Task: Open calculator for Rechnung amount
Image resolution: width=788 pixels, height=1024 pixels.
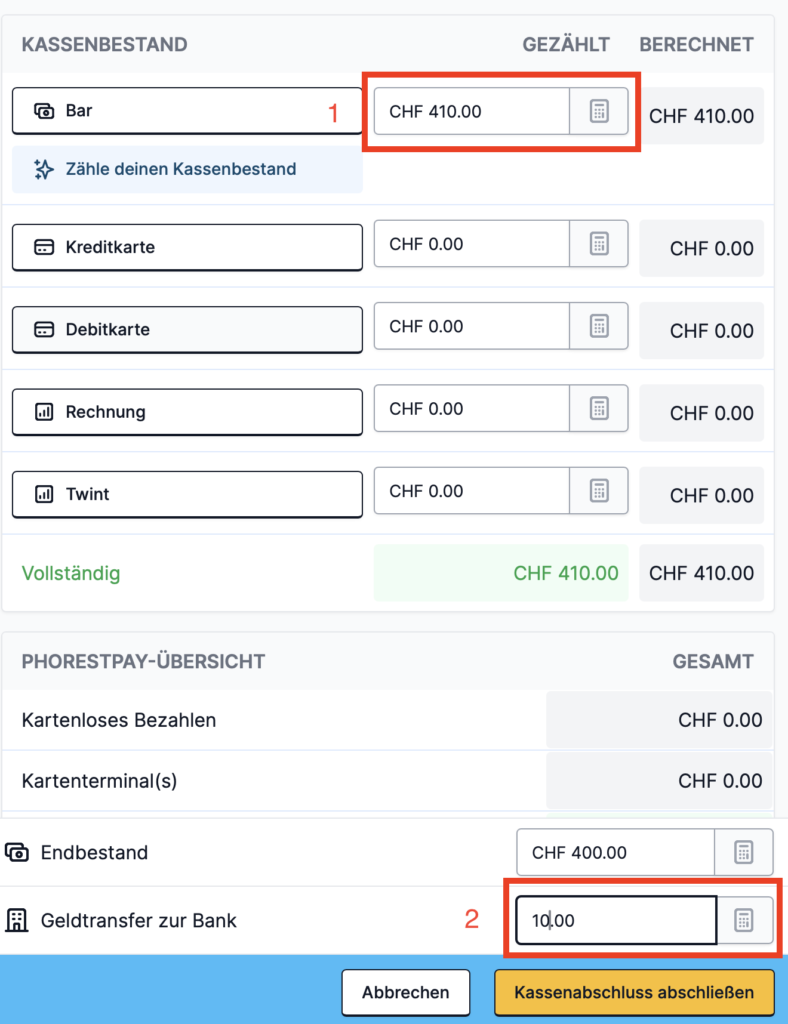Action: tap(599, 408)
